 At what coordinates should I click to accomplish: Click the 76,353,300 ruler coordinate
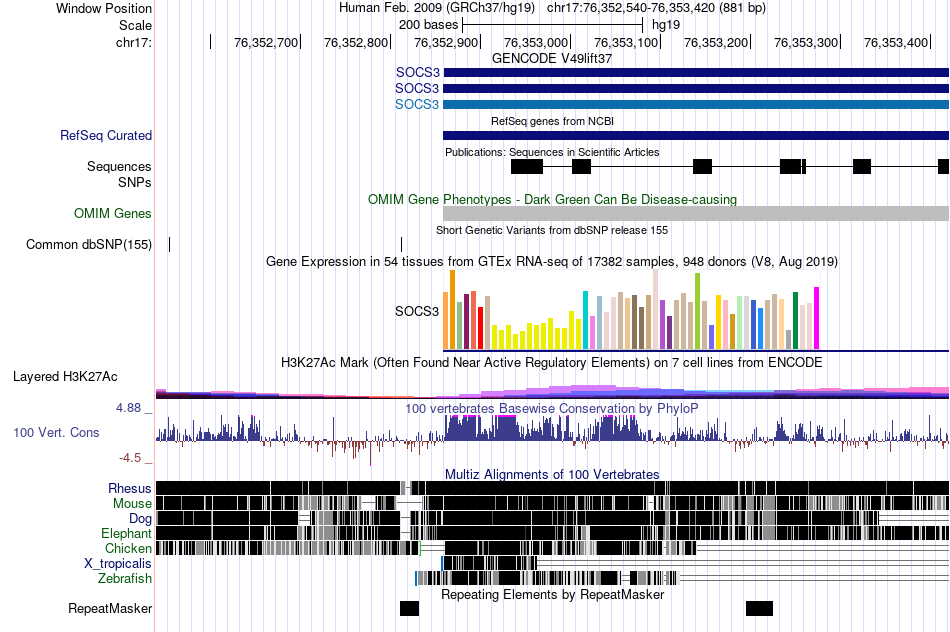(x=806, y=42)
